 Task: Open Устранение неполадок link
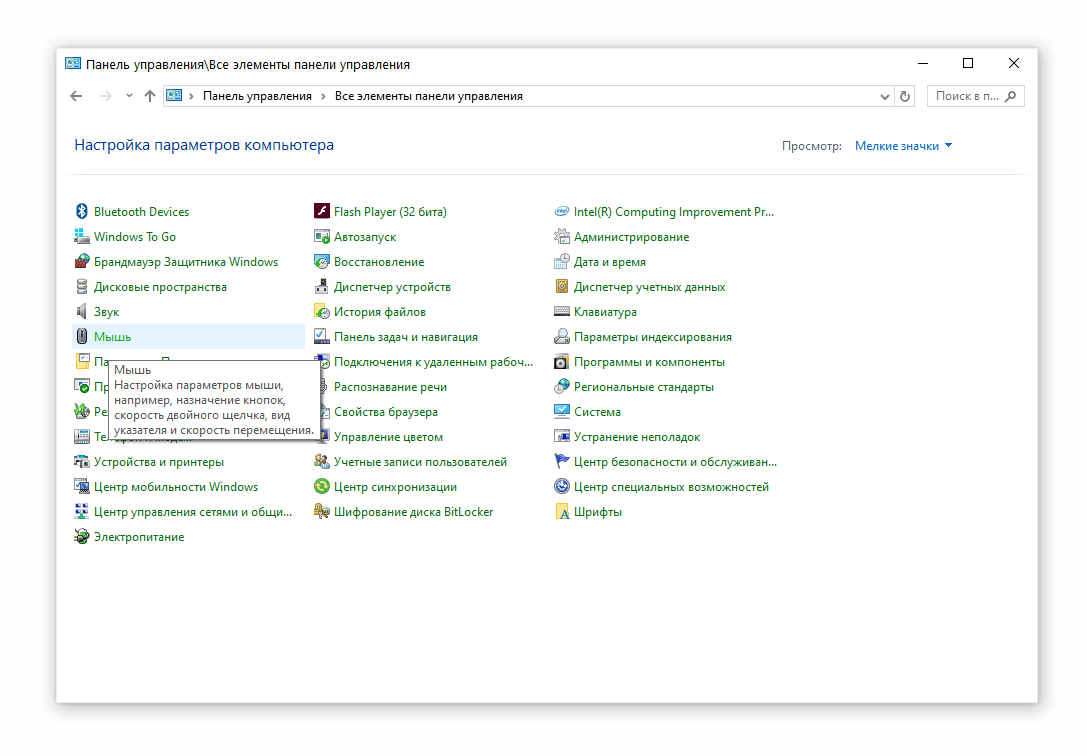[x=636, y=437]
